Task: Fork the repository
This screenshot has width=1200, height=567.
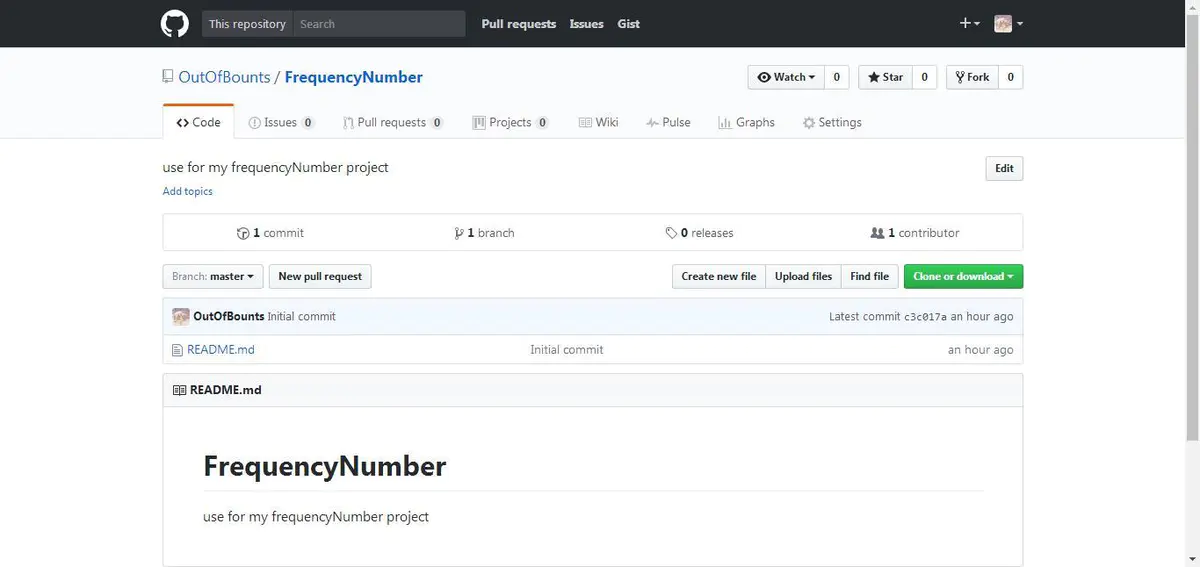Action: click(x=972, y=77)
